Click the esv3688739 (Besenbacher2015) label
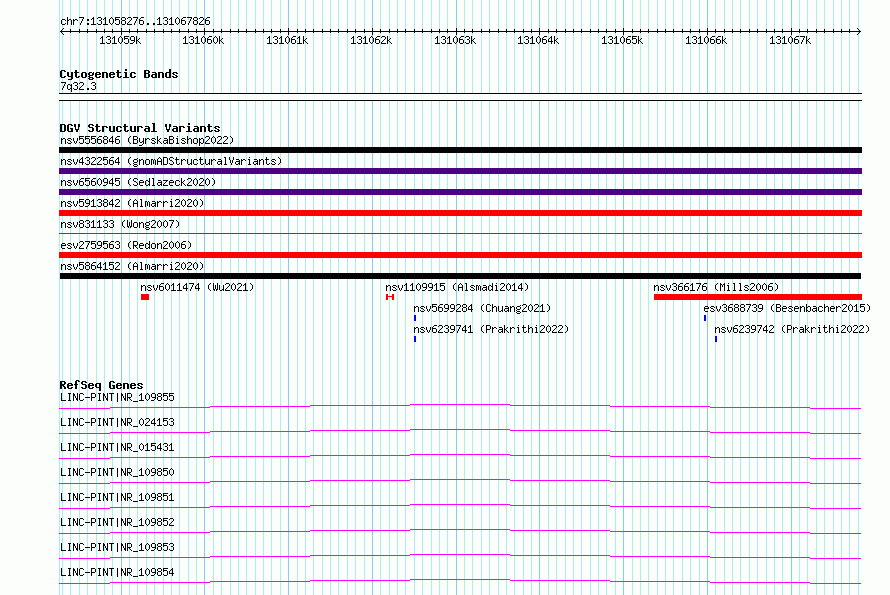 pyautogui.click(x=787, y=308)
